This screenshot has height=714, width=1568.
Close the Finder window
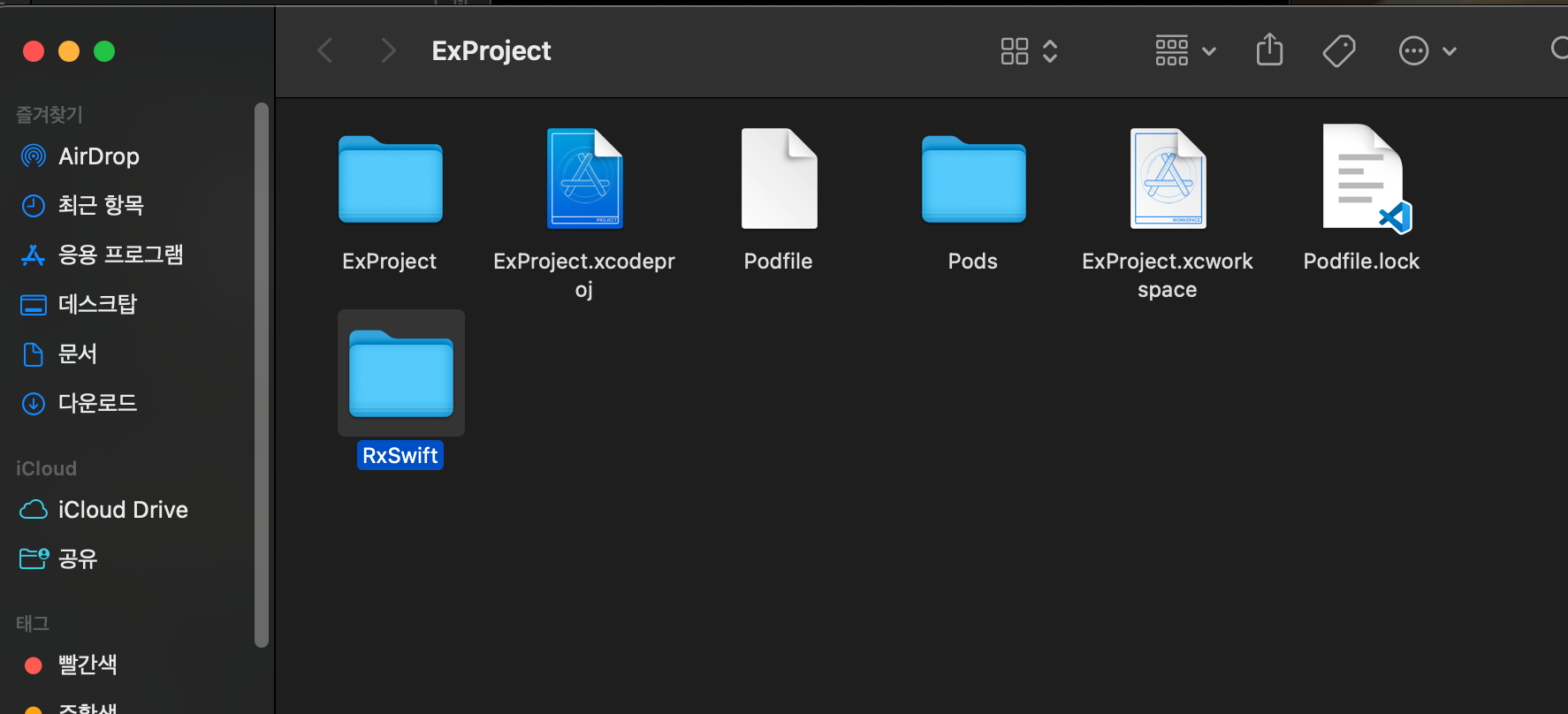click(x=34, y=51)
